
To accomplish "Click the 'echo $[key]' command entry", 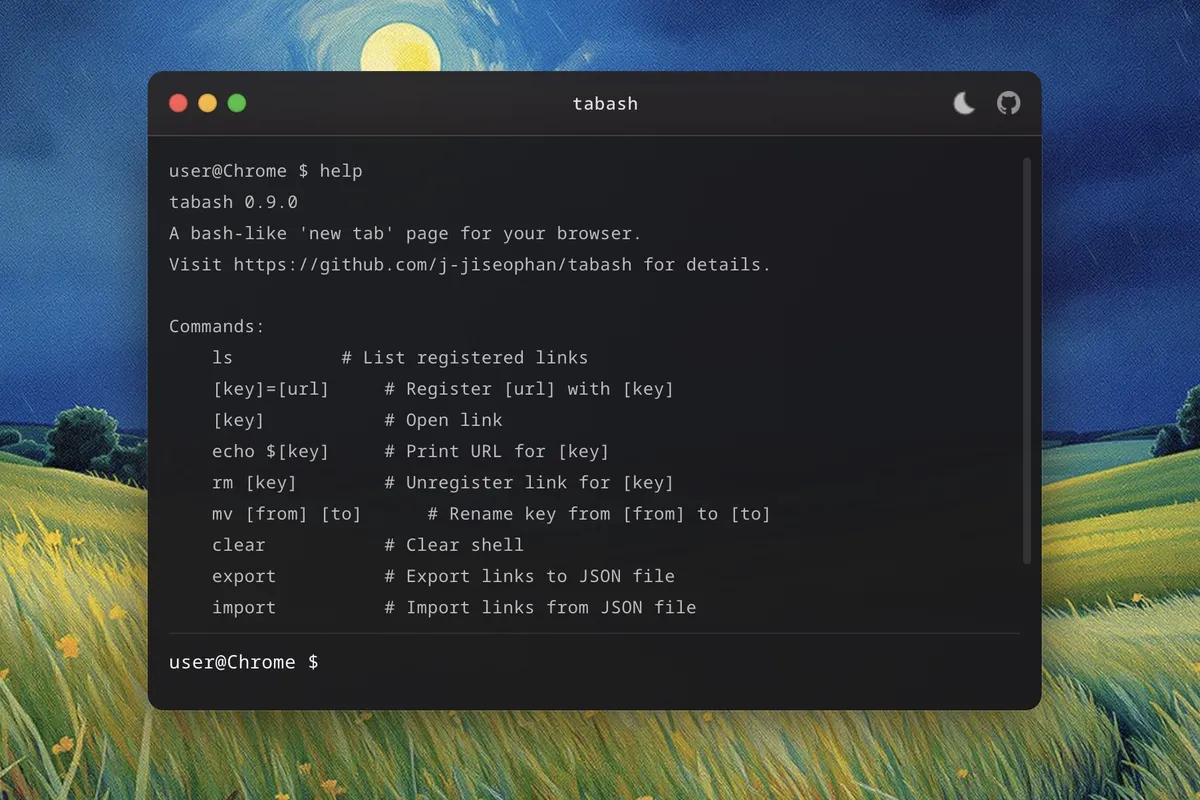I will (x=270, y=452).
